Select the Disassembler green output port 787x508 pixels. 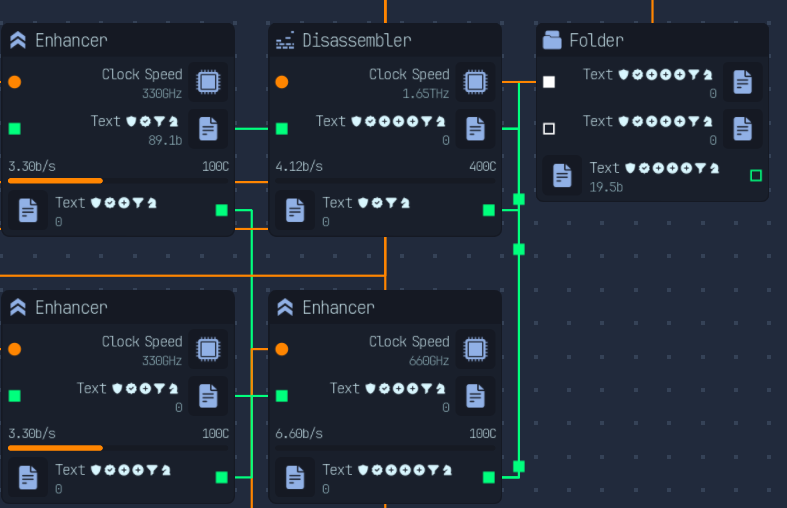click(x=489, y=210)
